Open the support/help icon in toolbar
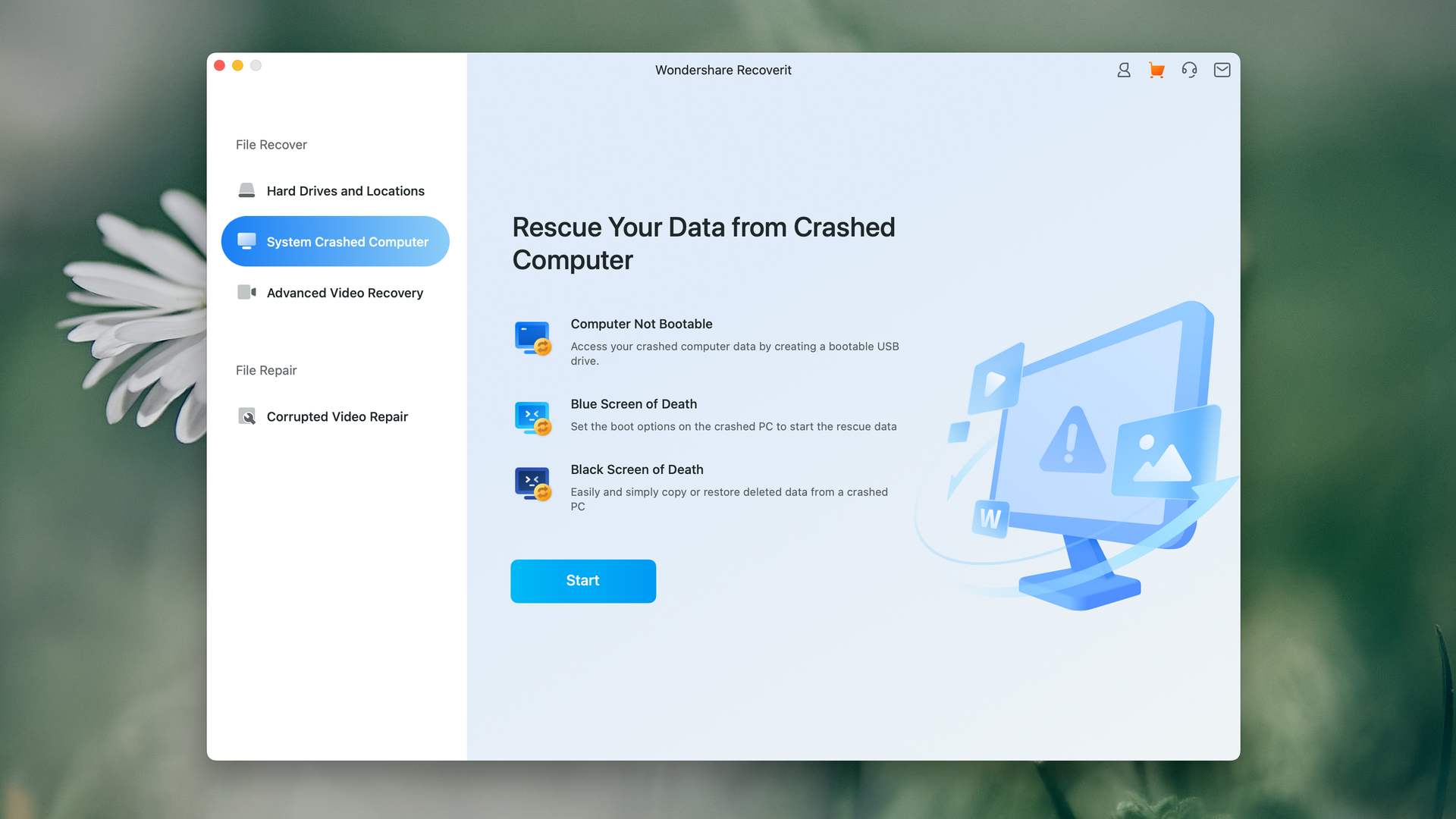Image resolution: width=1456 pixels, height=819 pixels. click(1189, 70)
